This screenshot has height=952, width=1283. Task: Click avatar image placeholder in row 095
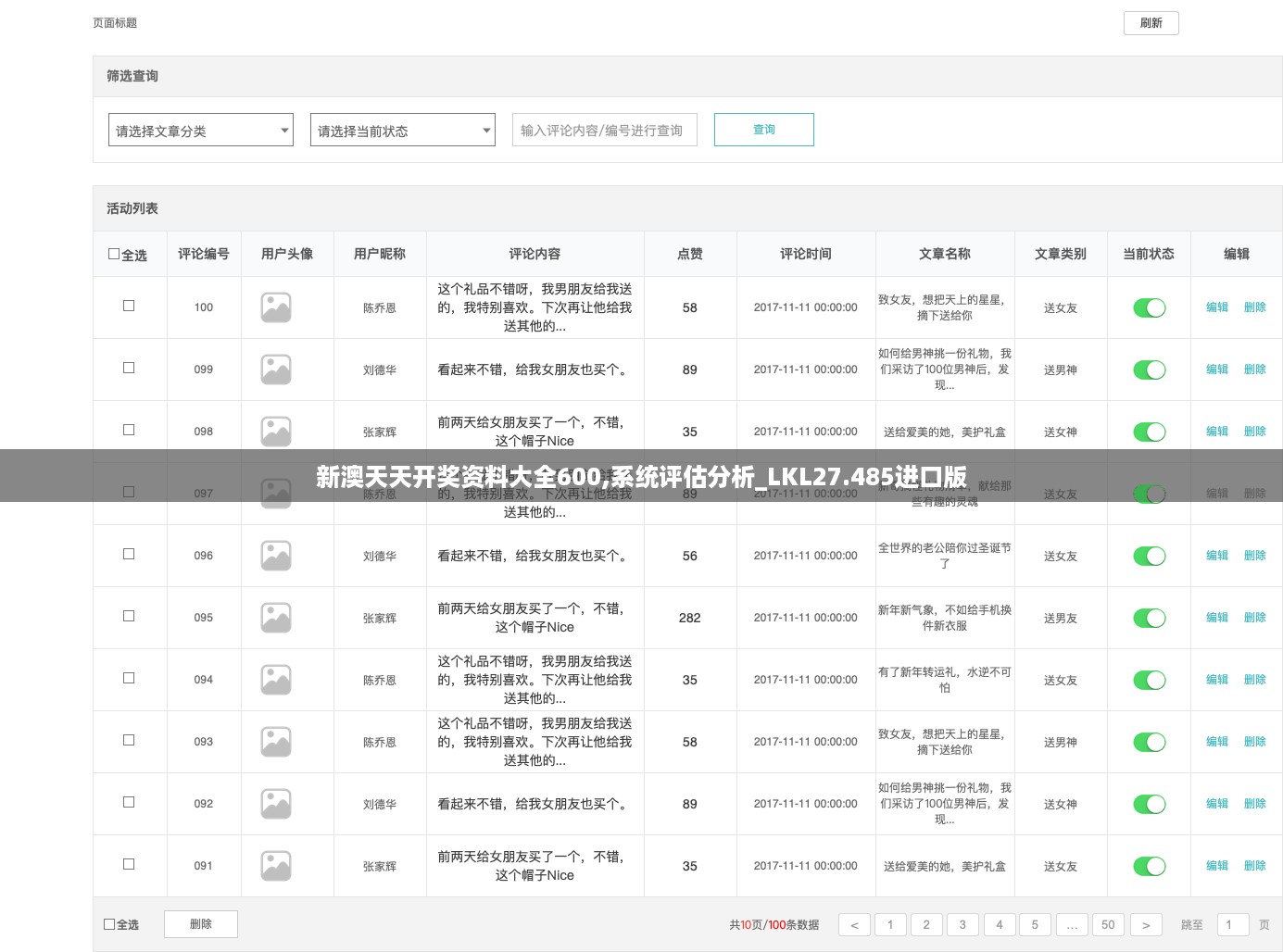[276, 618]
